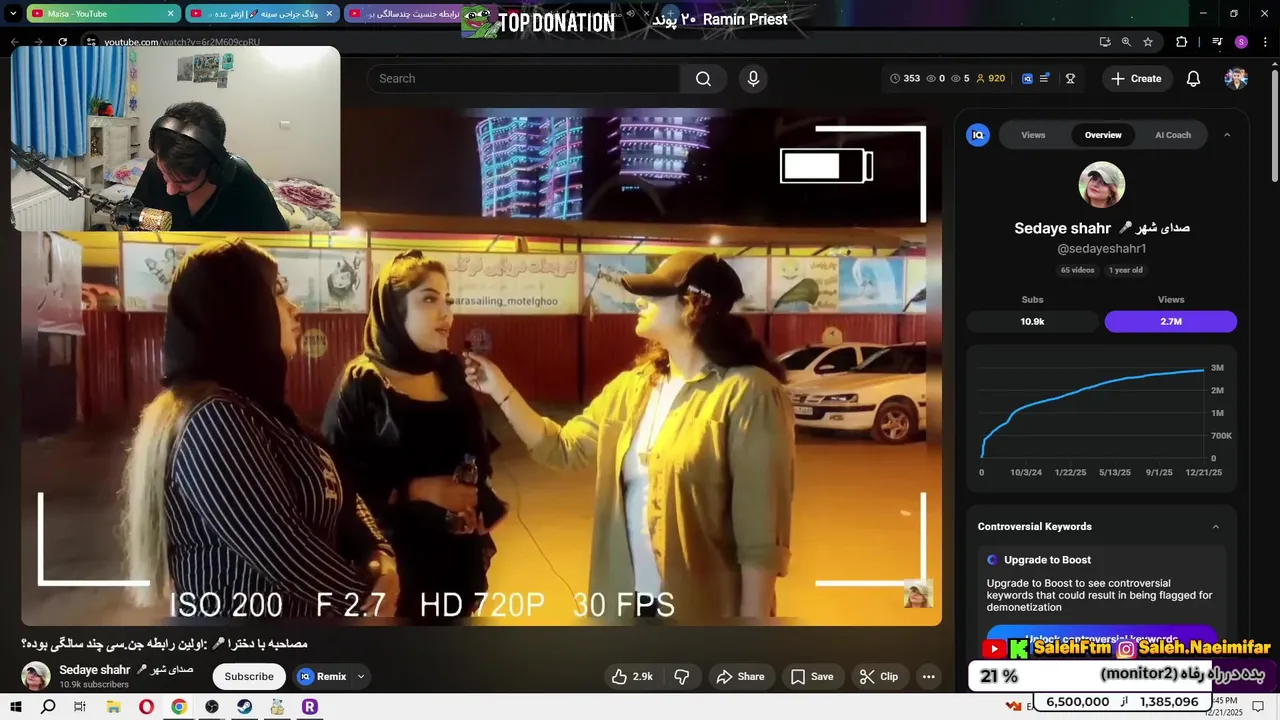Viewport: 1280px width, 720px height.
Task: Click the browser address bar URL
Action: coord(182,42)
